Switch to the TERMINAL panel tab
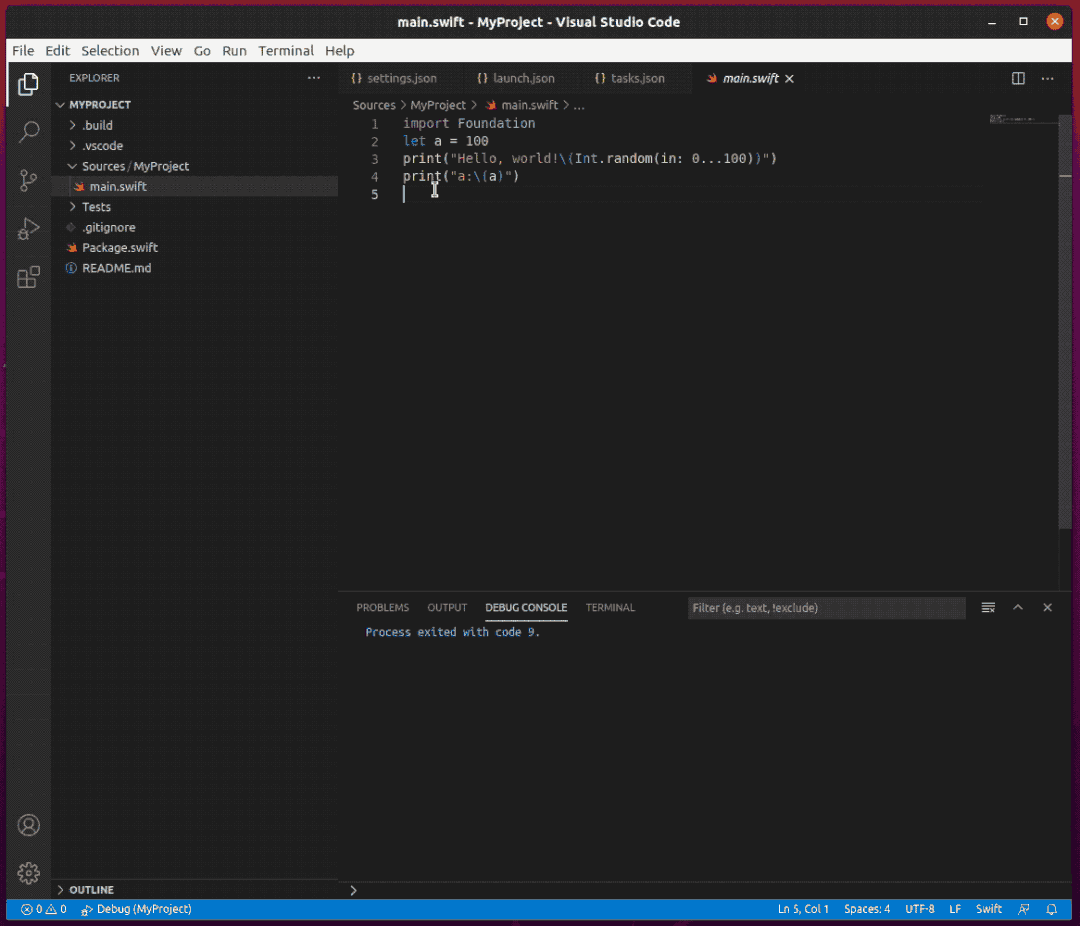Viewport: 1080px width, 926px height. pyautogui.click(x=610, y=608)
